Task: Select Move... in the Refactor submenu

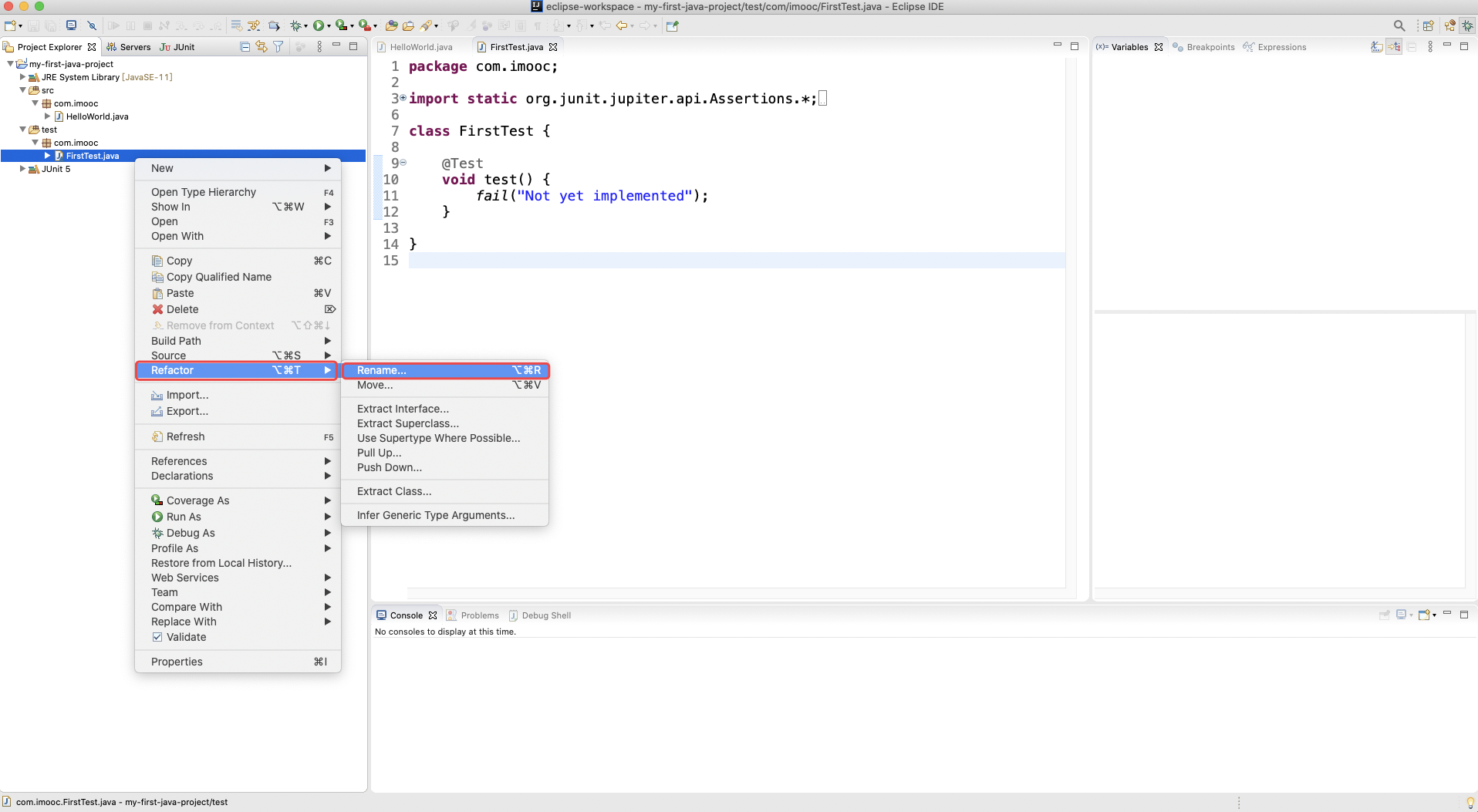Action: point(445,385)
